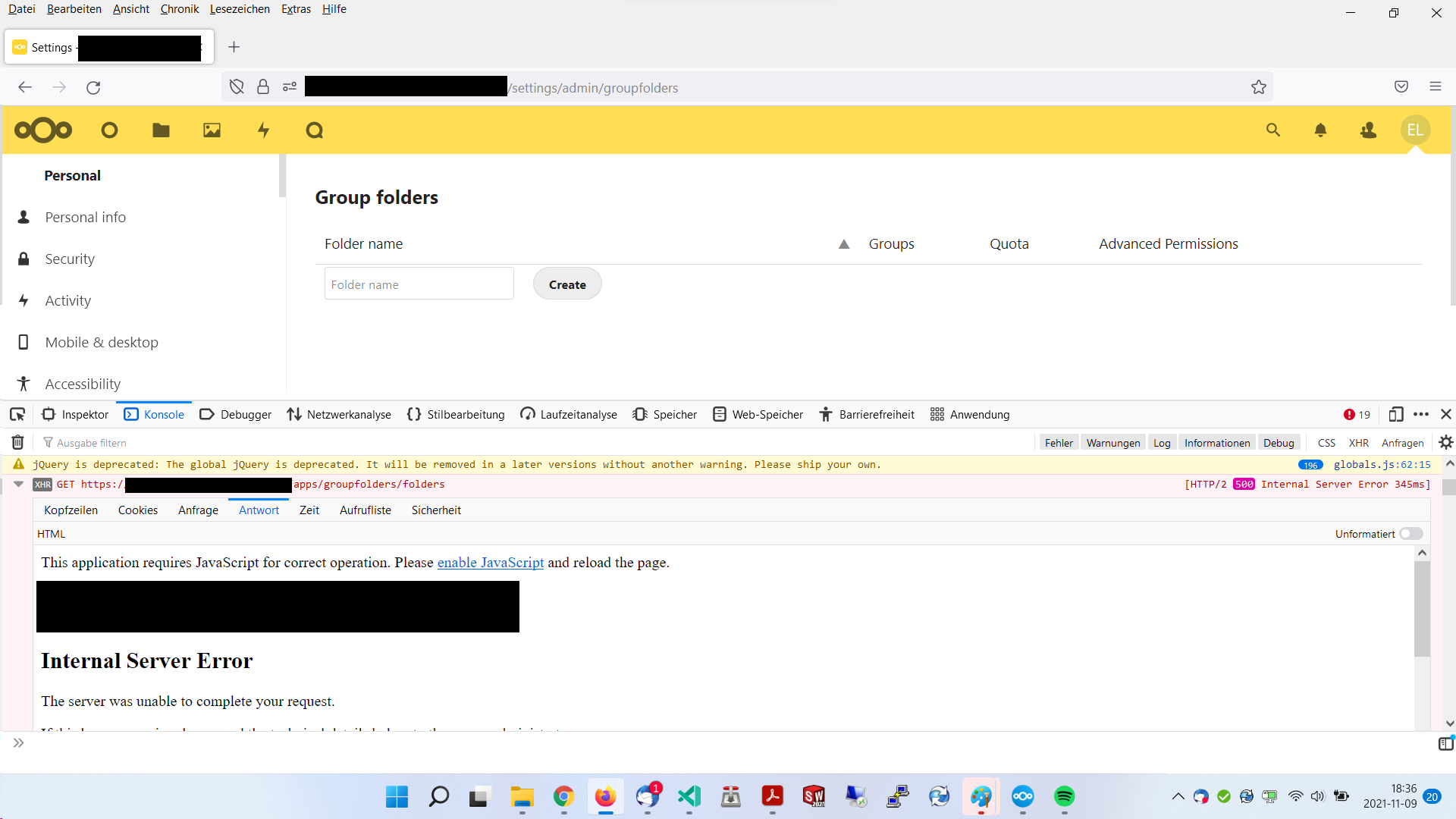This screenshot has width=1456, height=819.
Task: Expand the response panel with double arrows
Action: pyautogui.click(x=18, y=742)
